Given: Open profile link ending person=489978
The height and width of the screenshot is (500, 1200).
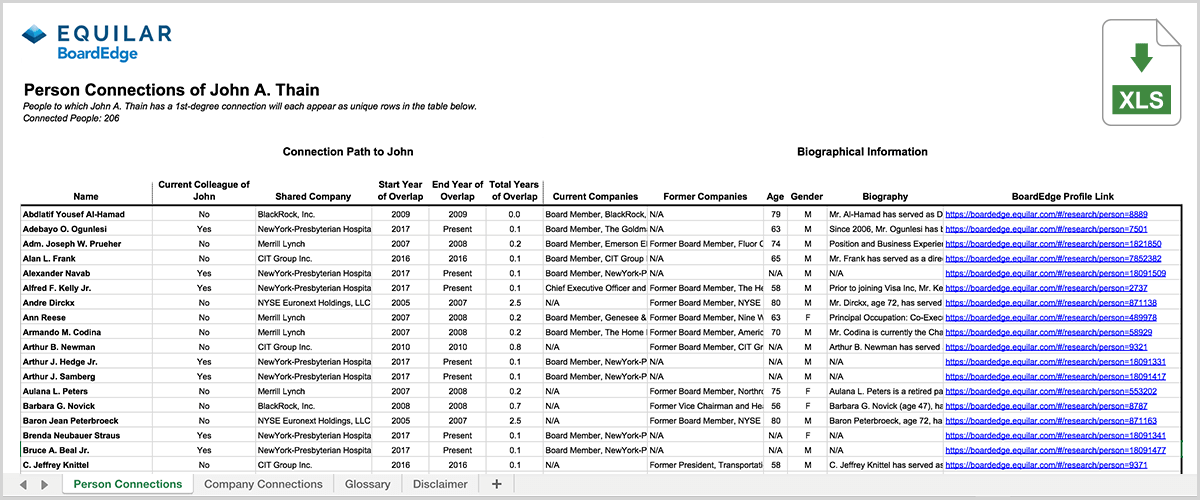Looking at the screenshot, I should coord(1051,318).
